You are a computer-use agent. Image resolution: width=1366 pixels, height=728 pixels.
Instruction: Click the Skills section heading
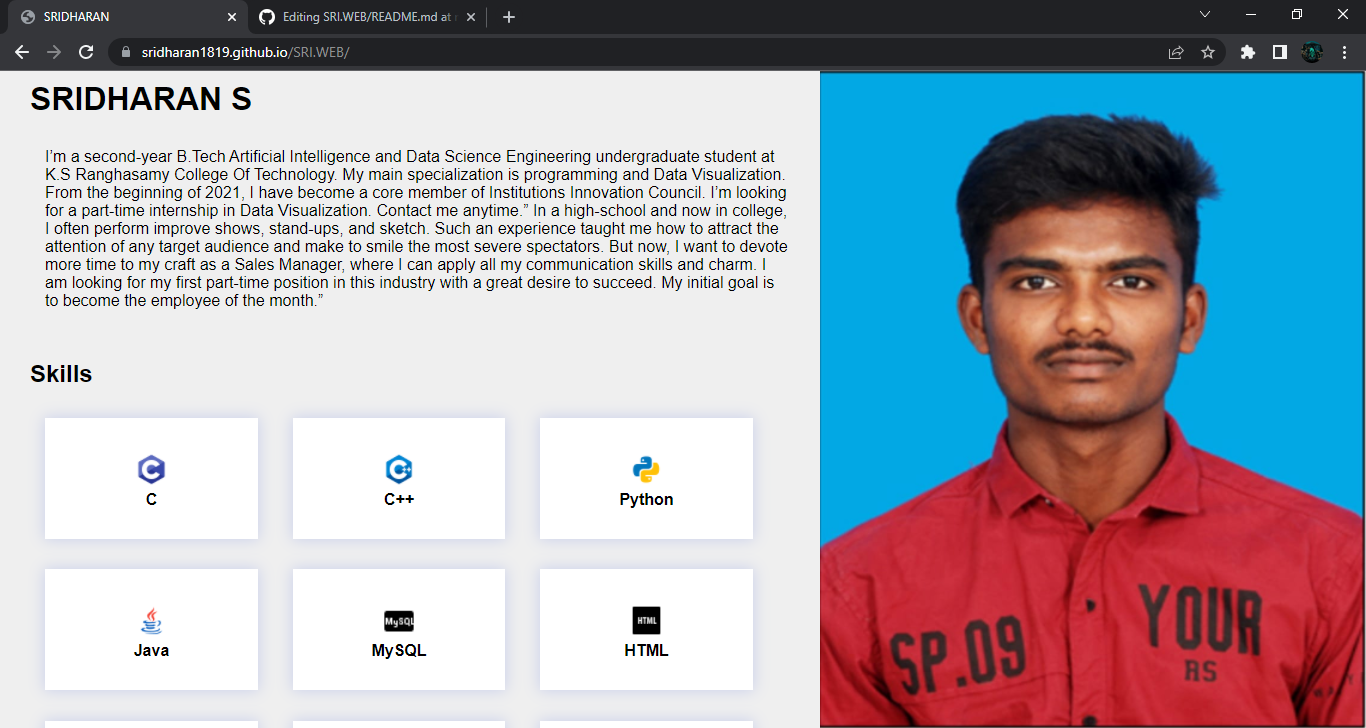pyautogui.click(x=61, y=374)
